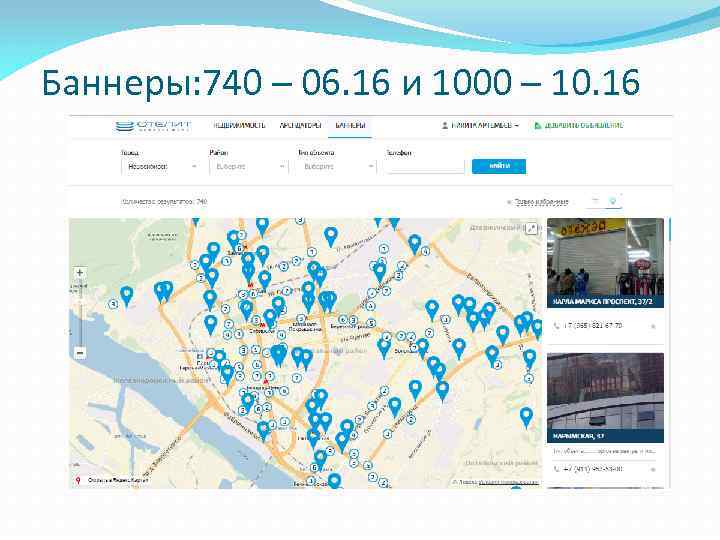Click the Нарымская, 17 title bar
720x540 pixels.
pos(605,436)
